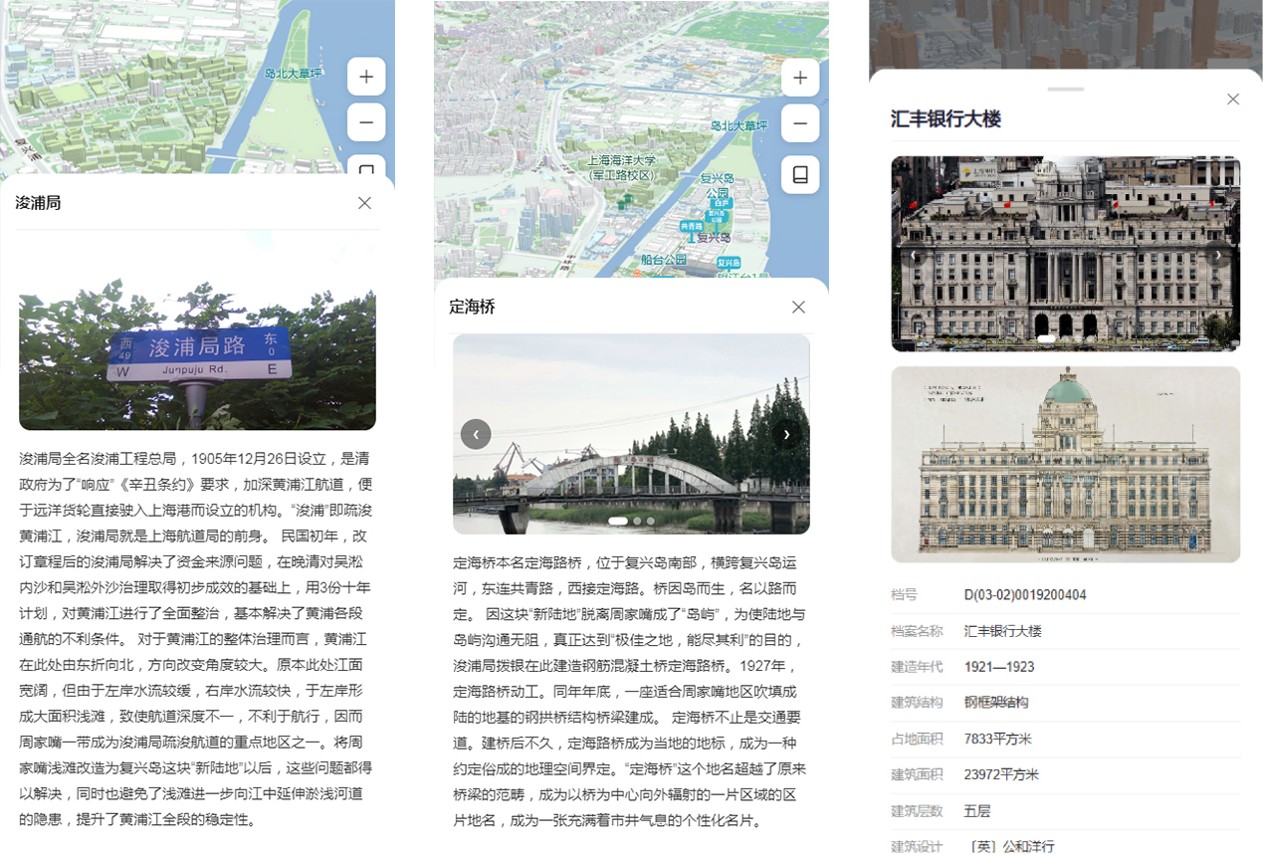
Task: Tap the dark green building marker near 上海海洋大学
Action: click(x=625, y=201)
